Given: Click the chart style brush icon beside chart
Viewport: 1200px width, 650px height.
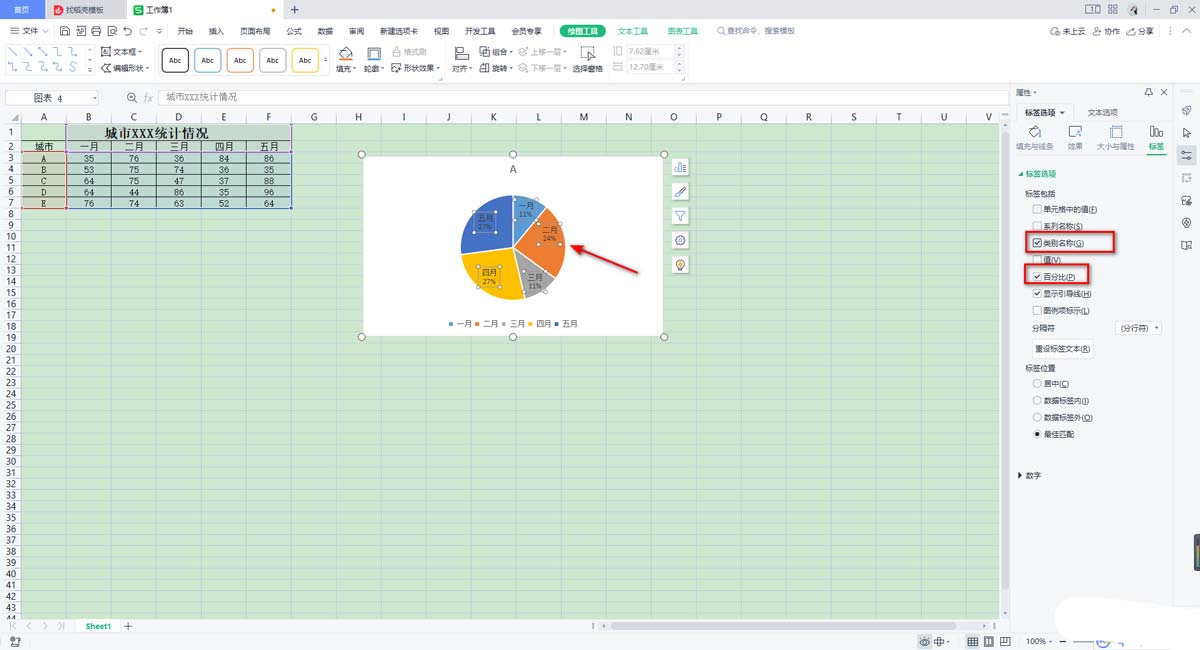Looking at the screenshot, I should 680,191.
